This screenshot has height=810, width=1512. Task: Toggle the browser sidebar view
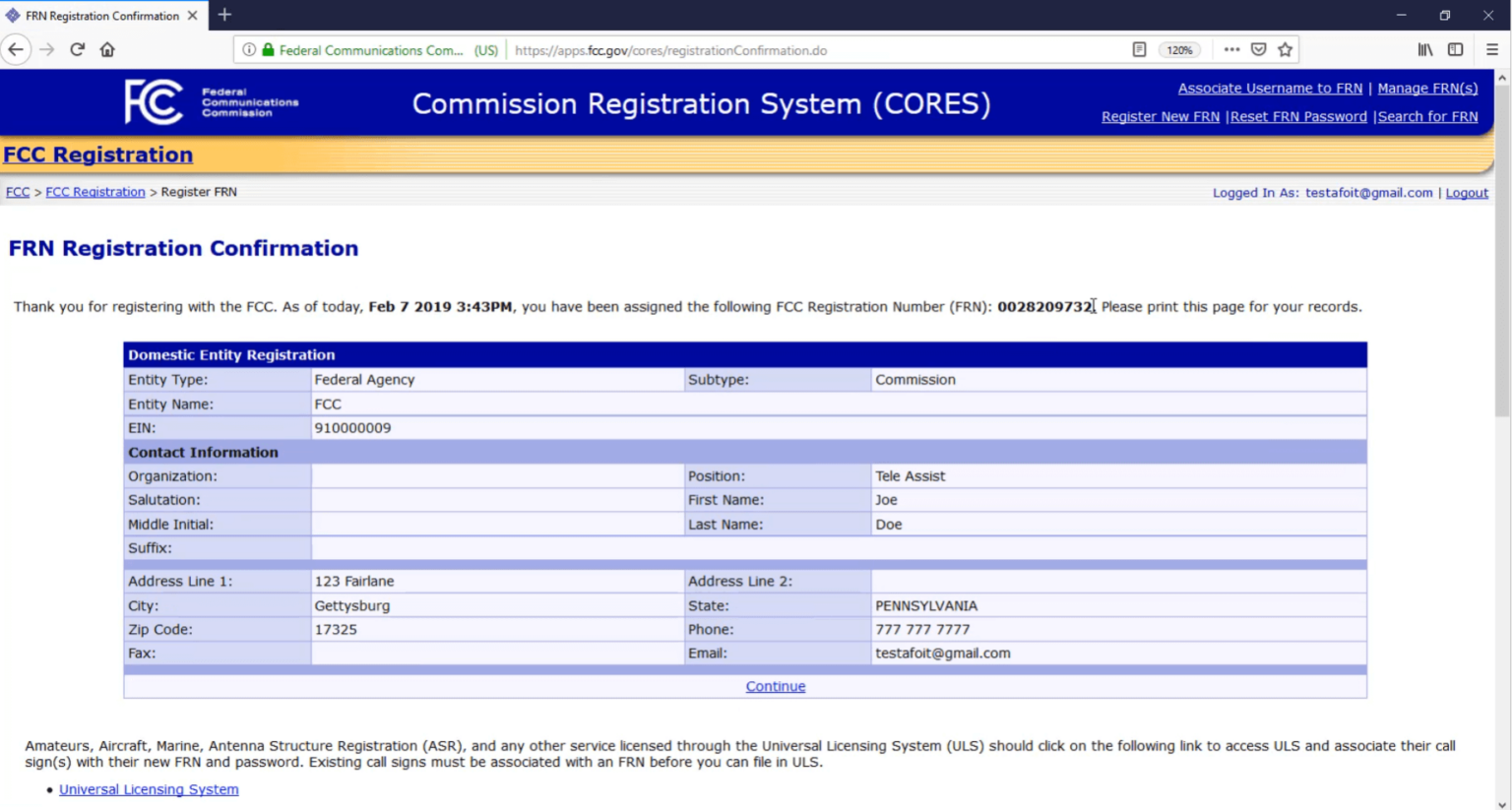pyautogui.click(x=1455, y=48)
